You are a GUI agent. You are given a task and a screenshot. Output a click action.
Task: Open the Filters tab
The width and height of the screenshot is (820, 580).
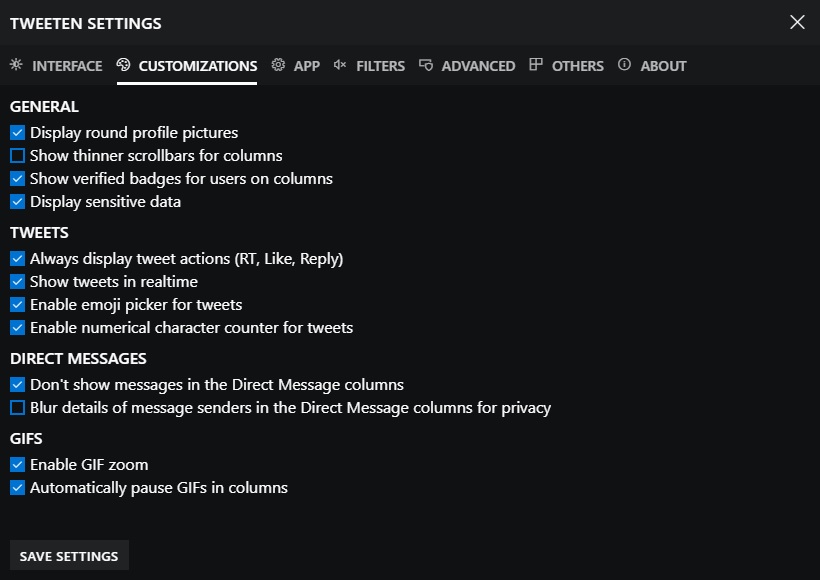click(380, 66)
